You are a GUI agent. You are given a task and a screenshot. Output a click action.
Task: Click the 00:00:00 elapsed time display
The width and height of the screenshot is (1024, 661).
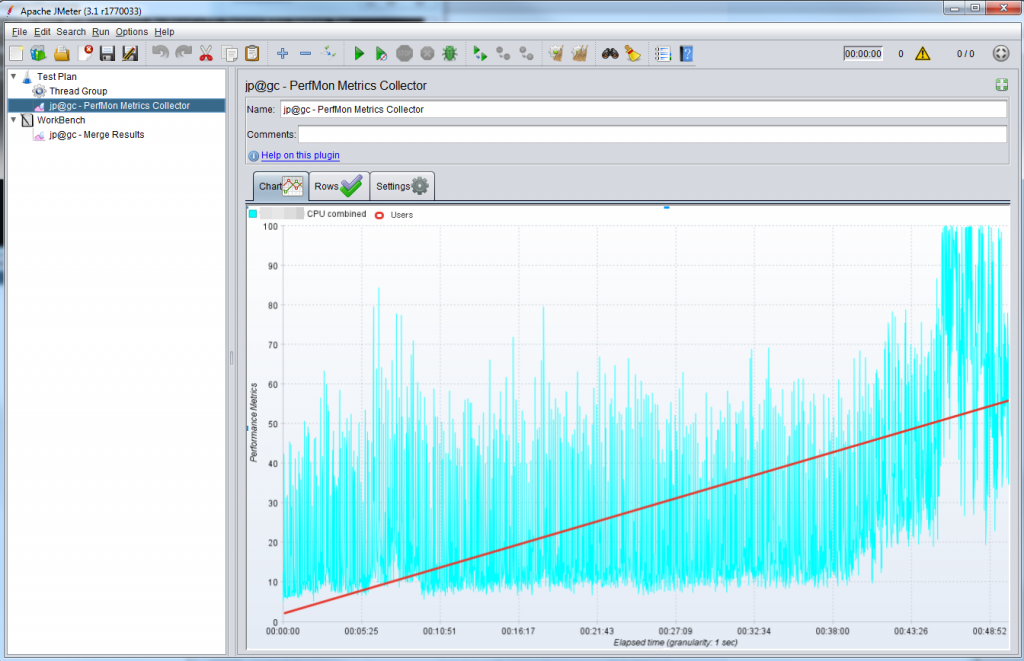tap(863, 54)
